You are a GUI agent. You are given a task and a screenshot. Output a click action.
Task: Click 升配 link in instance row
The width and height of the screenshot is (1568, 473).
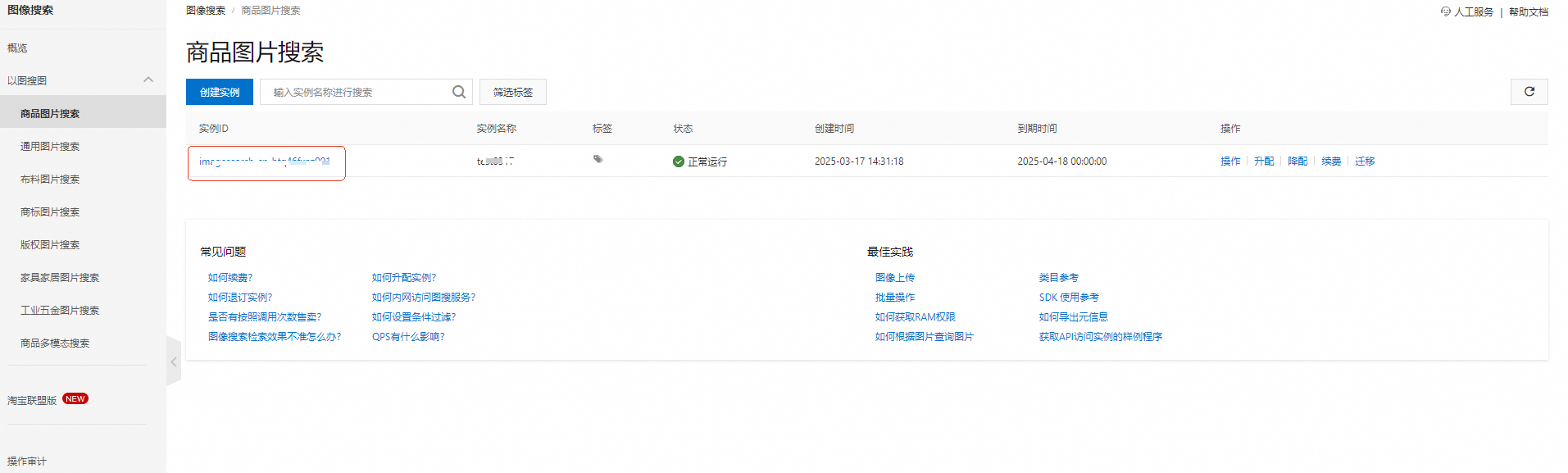1264,161
